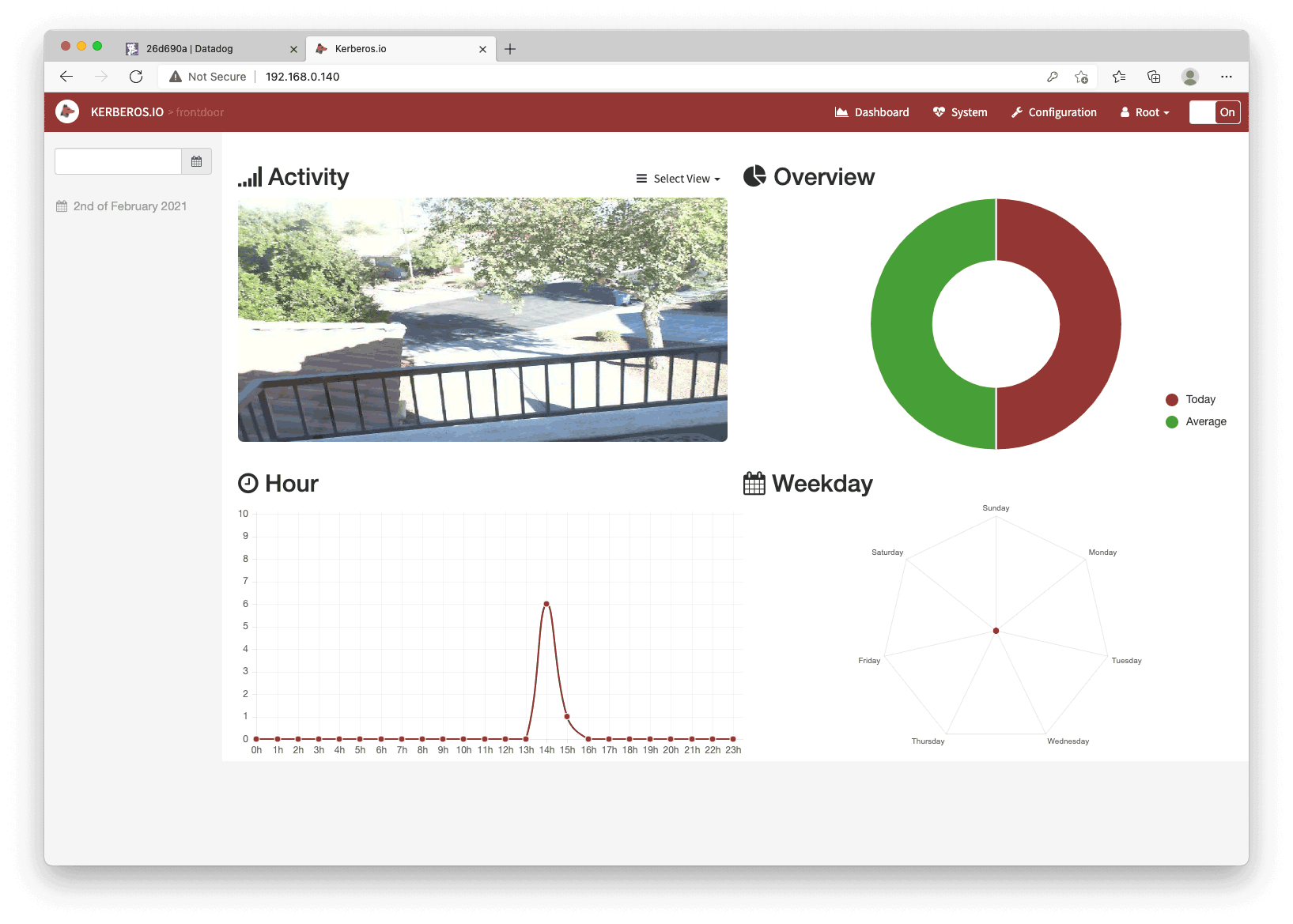1293x924 pixels.
Task: Click the Kerberos.io logo in the header
Action: (x=67, y=111)
